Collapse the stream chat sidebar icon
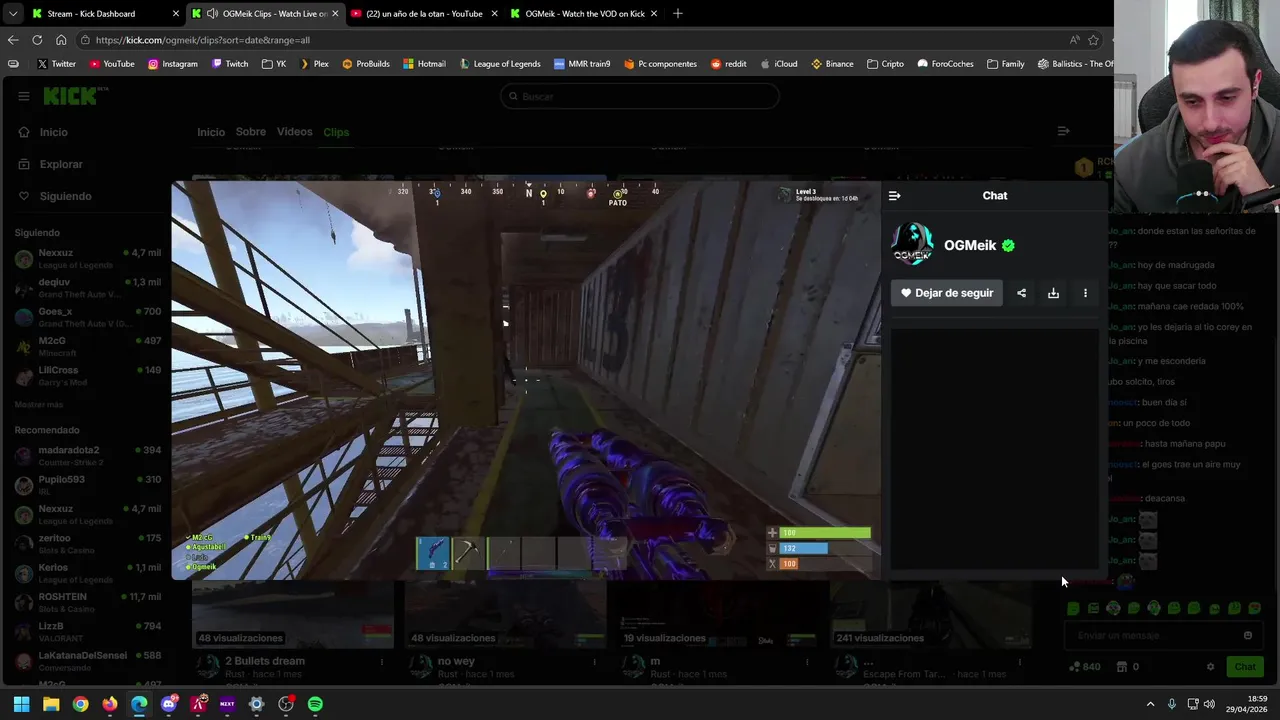The image size is (1280, 720). [x=1063, y=131]
